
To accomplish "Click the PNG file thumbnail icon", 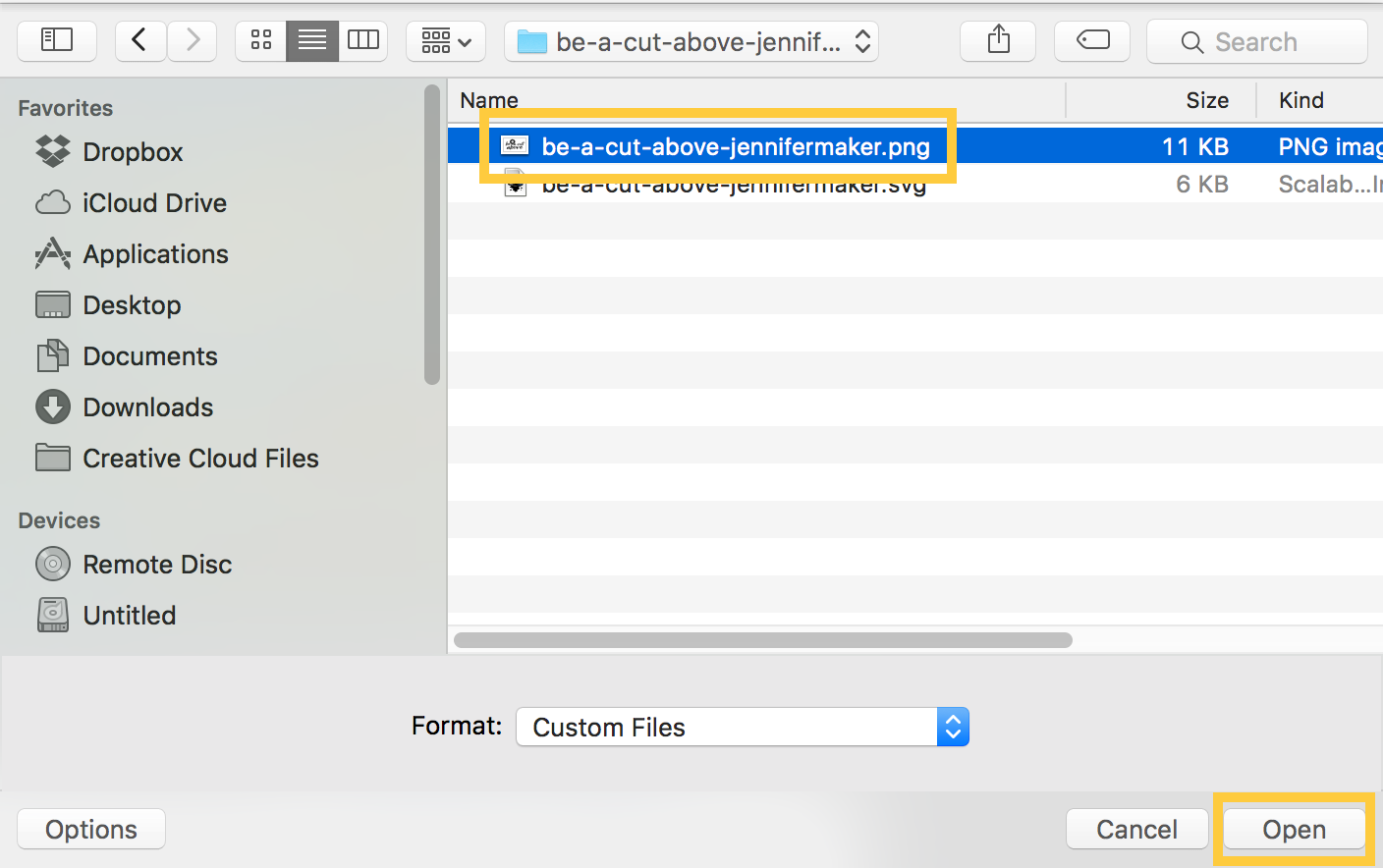I will [515, 146].
